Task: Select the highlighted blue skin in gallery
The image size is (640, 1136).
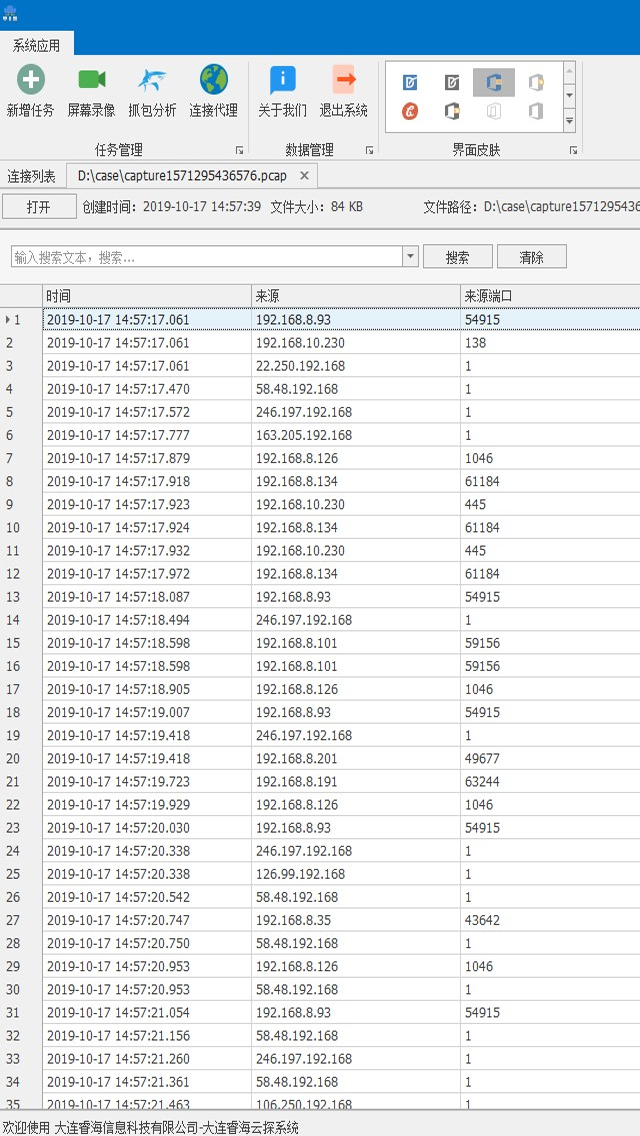Action: [x=494, y=82]
